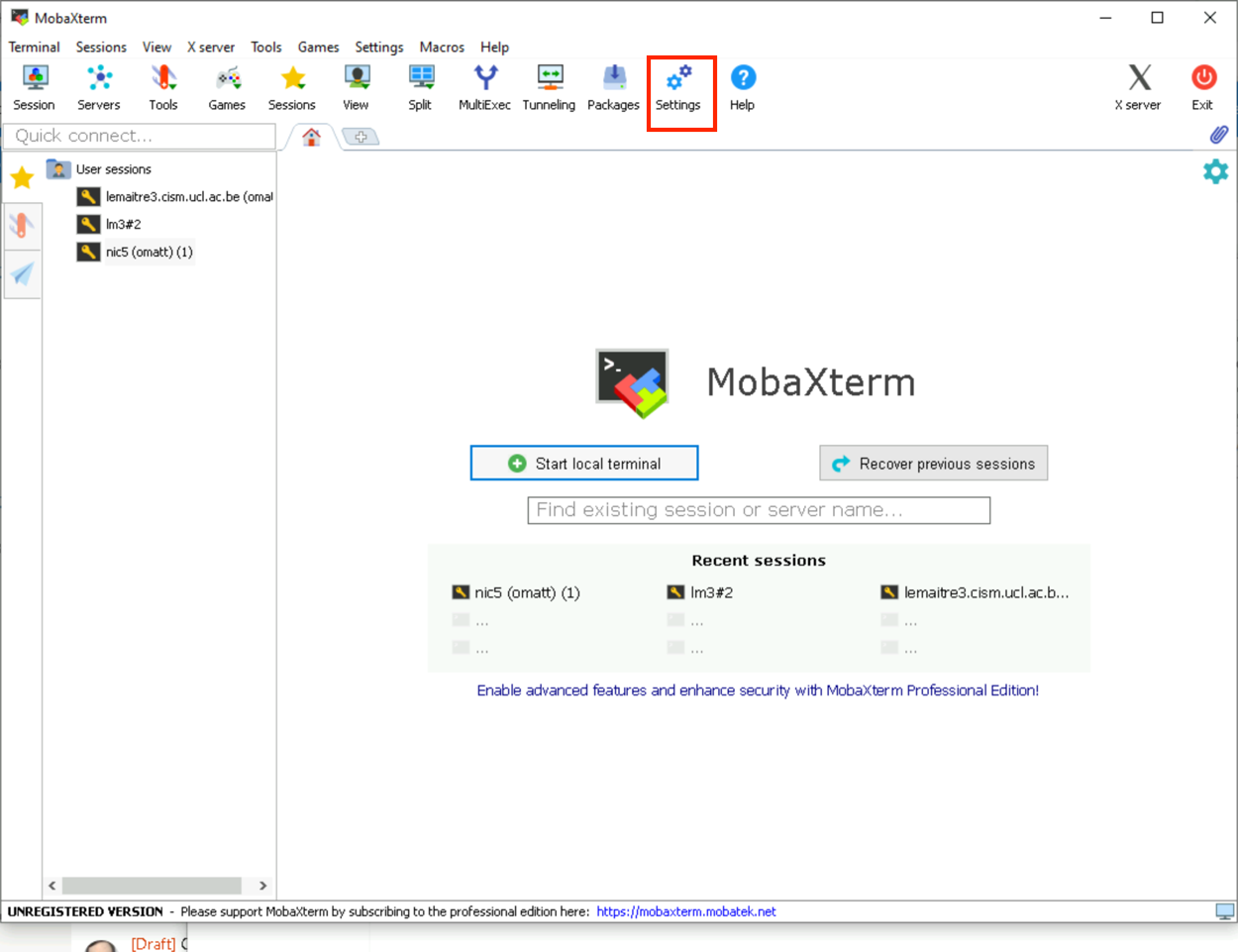Open the Games toolbar icon
Image resolution: width=1238 pixels, height=952 pixels.
pos(227,88)
